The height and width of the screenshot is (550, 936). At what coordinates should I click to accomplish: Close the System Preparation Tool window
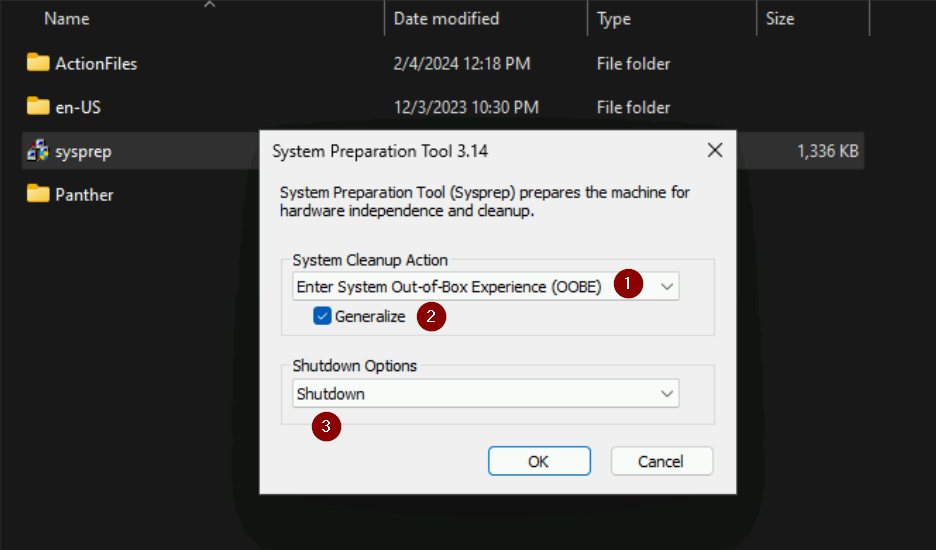(715, 150)
